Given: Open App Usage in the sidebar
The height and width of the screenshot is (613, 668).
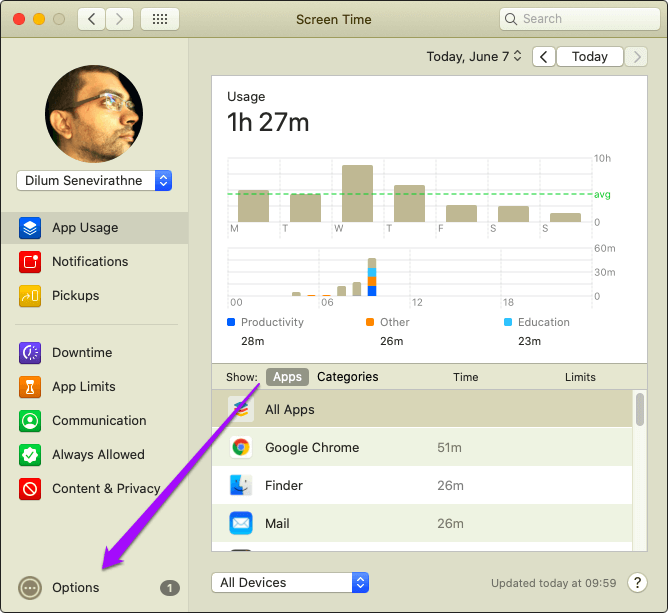Looking at the screenshot, I should click(x=85, y=228).
